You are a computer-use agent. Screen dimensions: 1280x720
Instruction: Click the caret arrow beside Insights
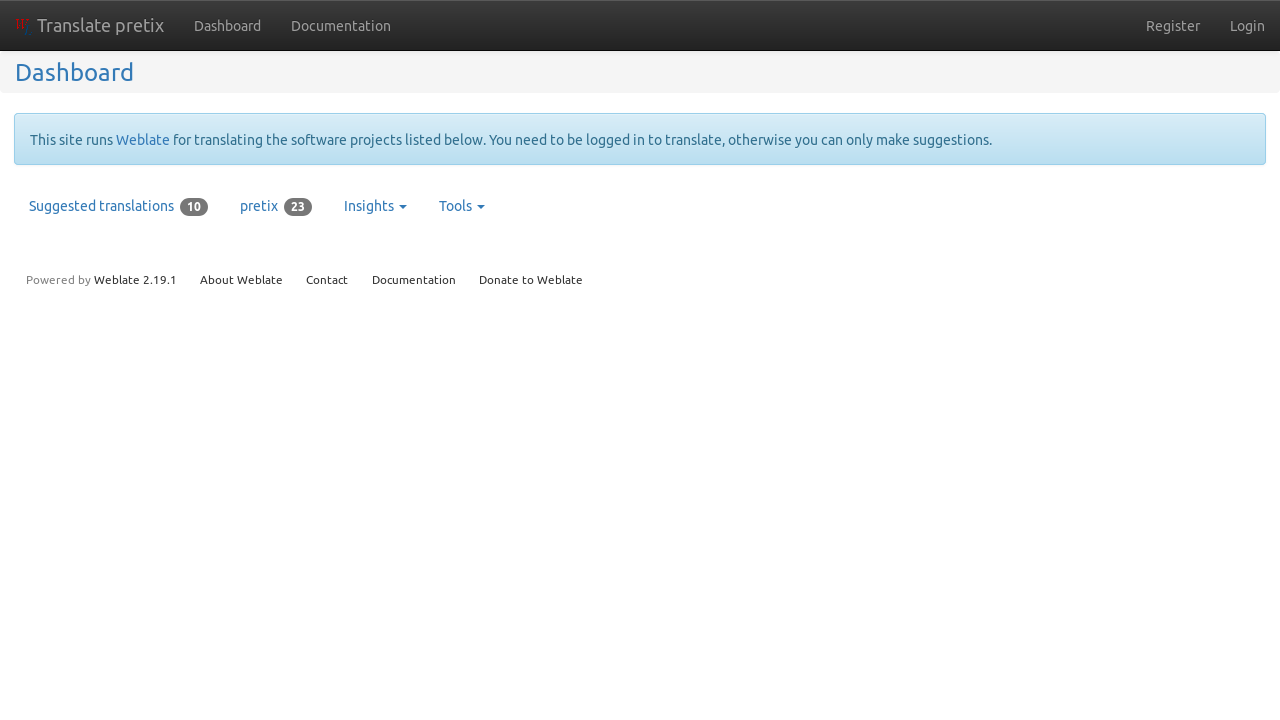(403, 207)
